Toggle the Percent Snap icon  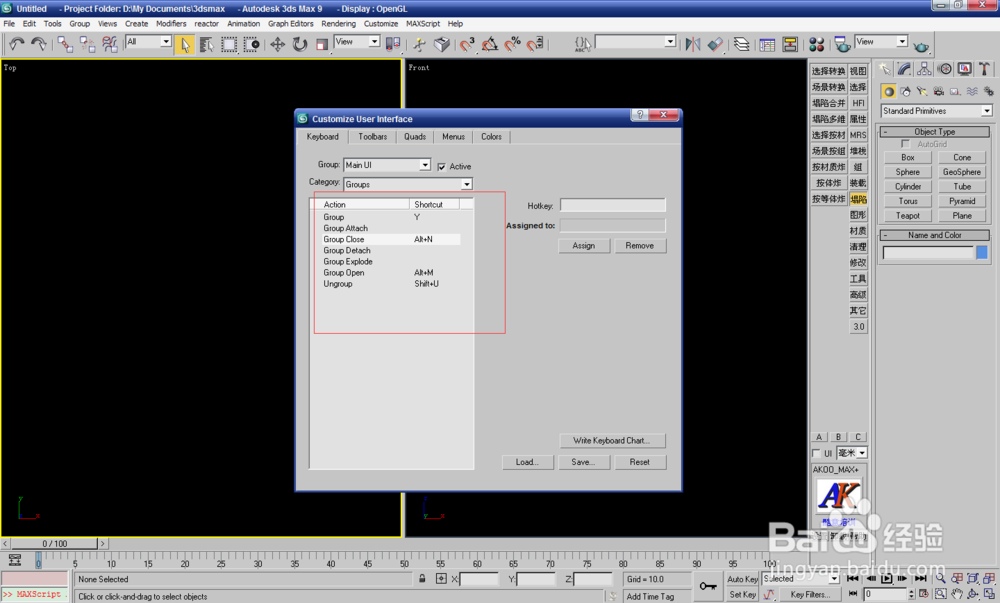pyautogui.click(x=512, y=44)
